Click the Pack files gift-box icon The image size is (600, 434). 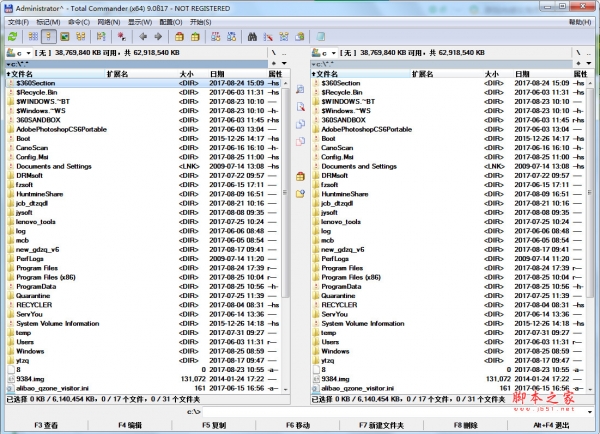coord(179,36)
